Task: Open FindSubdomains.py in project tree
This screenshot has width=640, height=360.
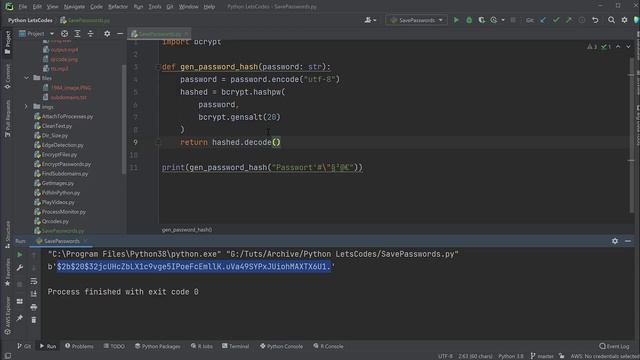Action: coord(64,173)
